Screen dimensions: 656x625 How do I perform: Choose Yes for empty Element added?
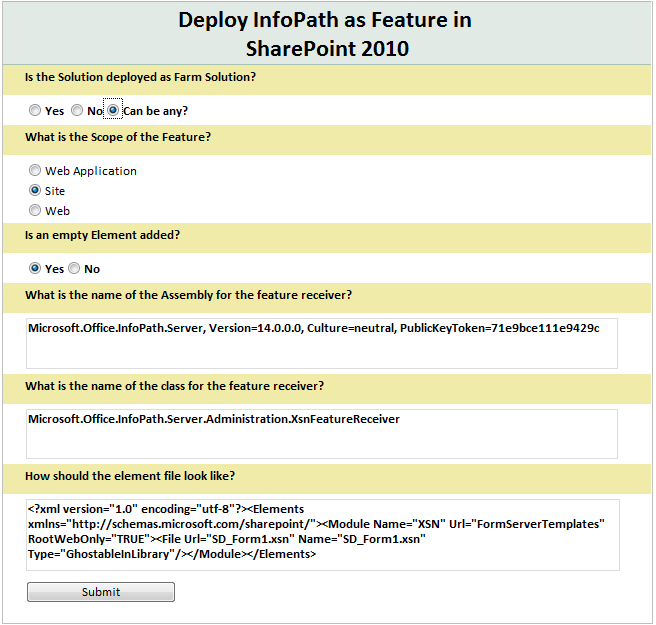[x=35, y=268]
